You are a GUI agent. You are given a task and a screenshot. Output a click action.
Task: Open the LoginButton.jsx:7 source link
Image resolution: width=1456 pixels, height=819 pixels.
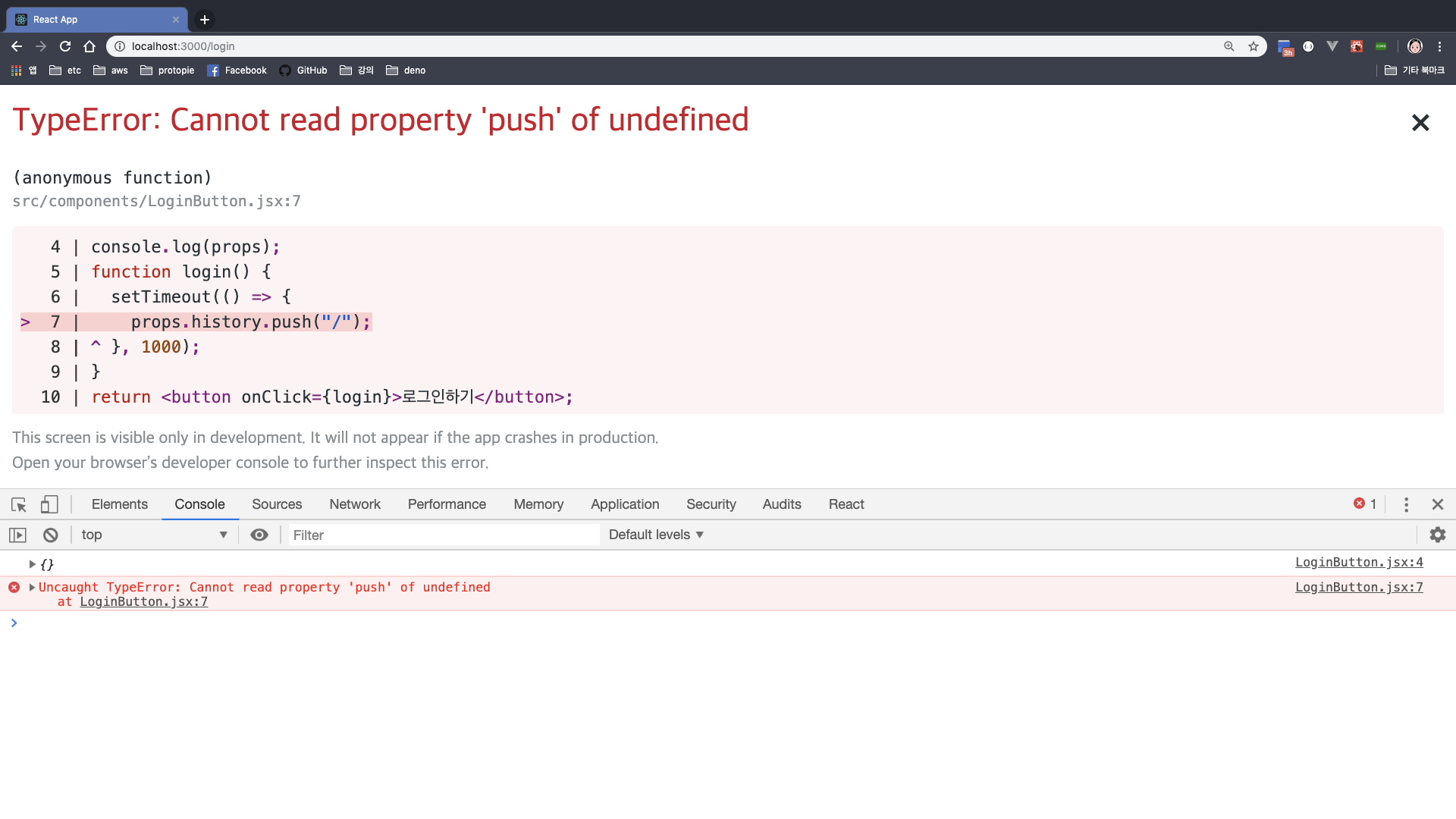[x=1359, y=588]
